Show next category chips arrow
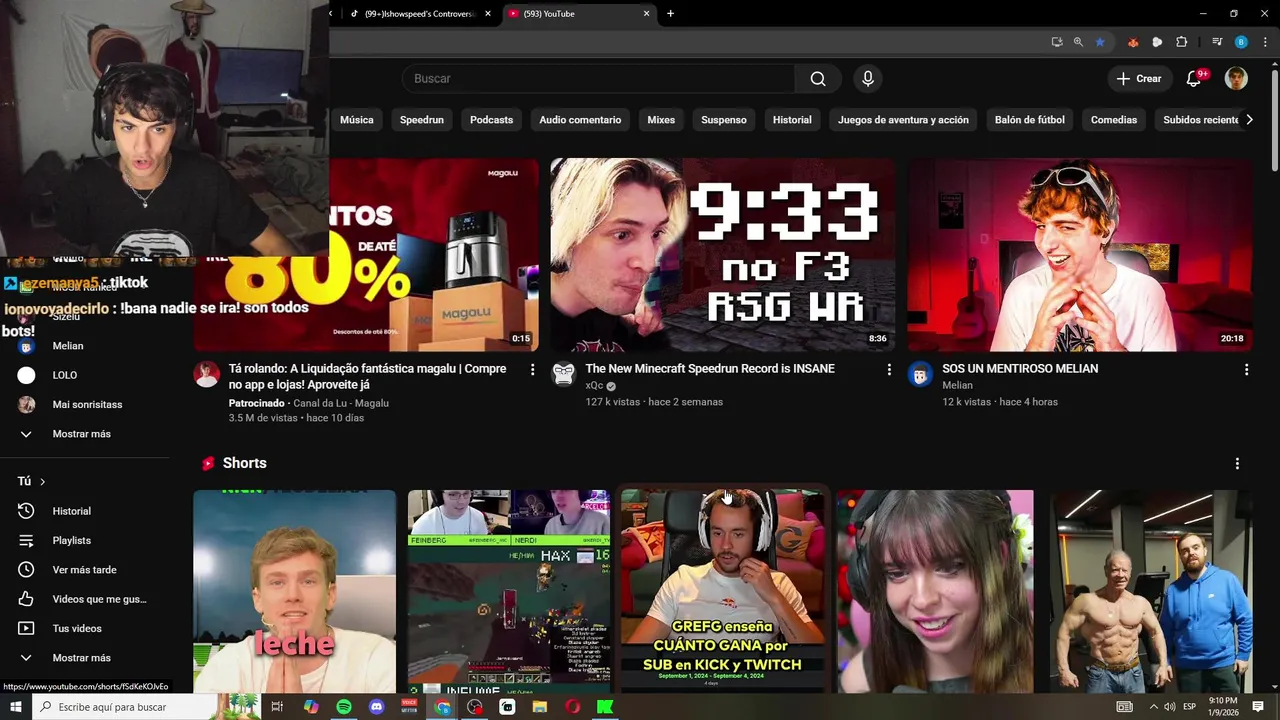 point(1248,120)
